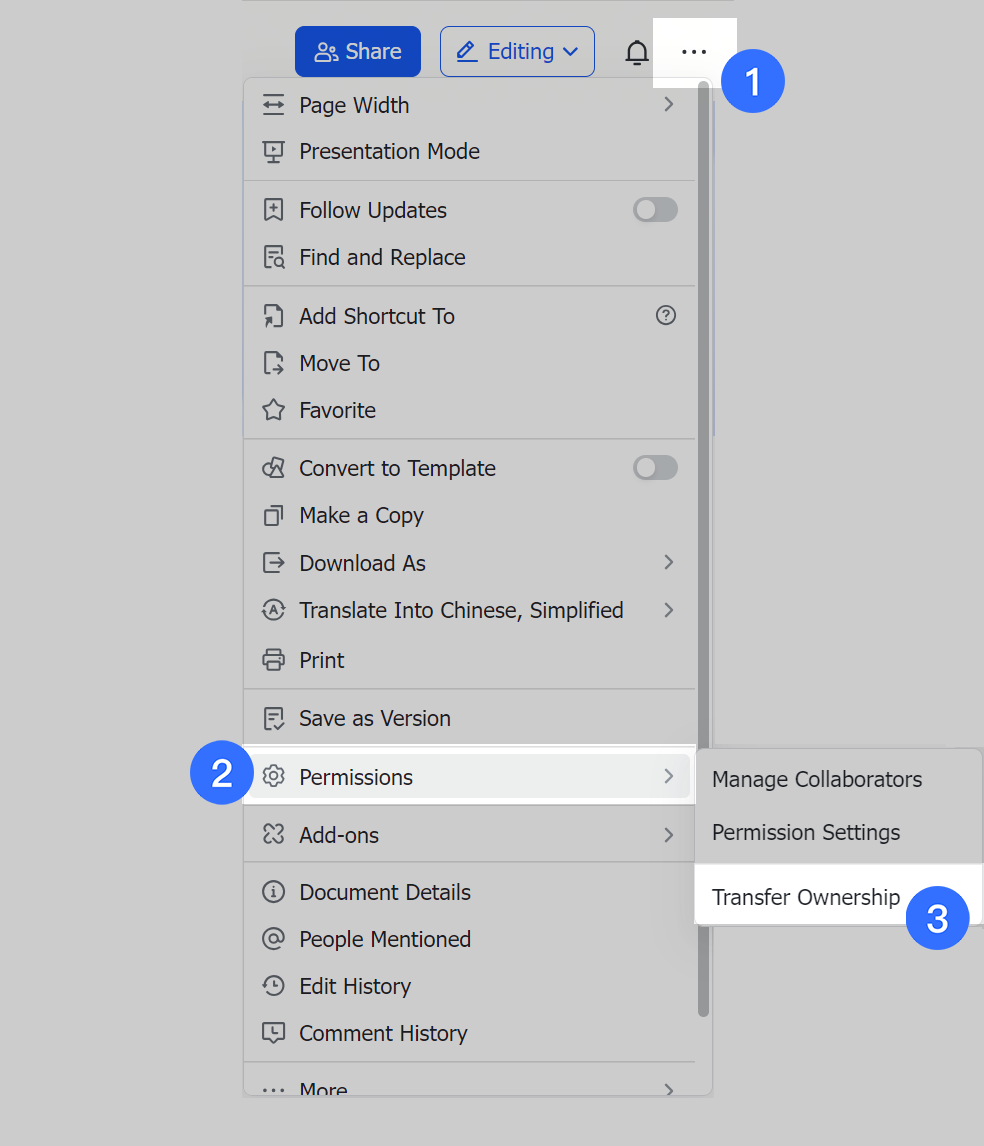Turn on Convert to Template

click(655, 467)
